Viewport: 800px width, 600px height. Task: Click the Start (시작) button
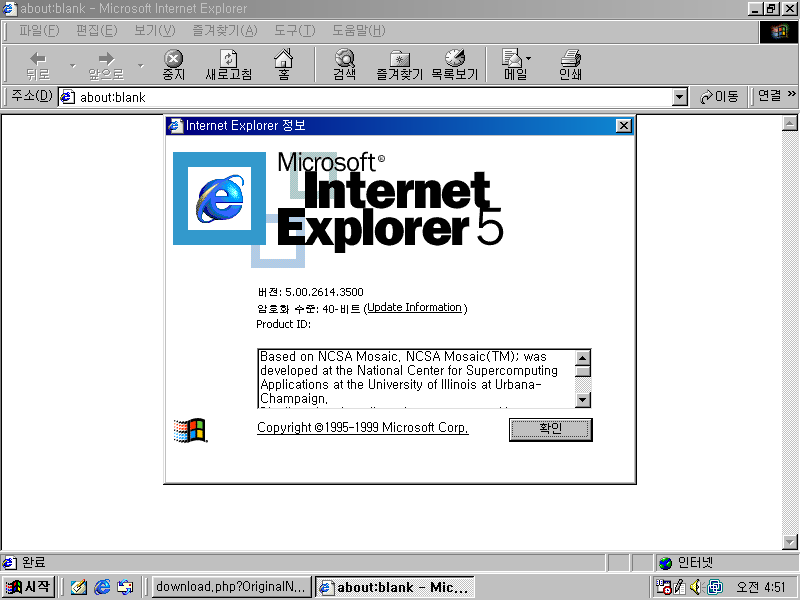[x=29, y=587]
